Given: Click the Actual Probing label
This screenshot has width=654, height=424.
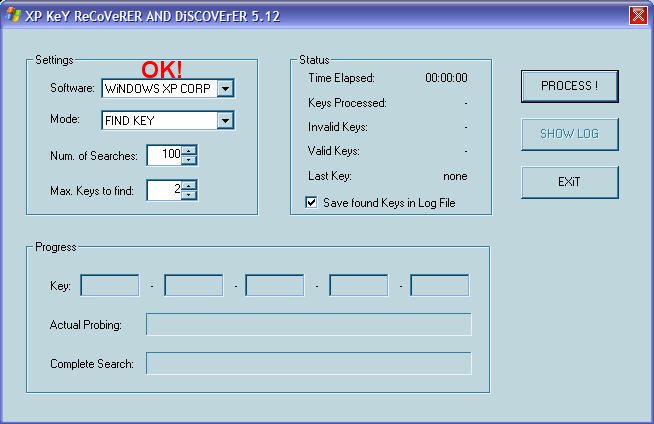Looking at the screenshot, I should click(x=86, y=325).
